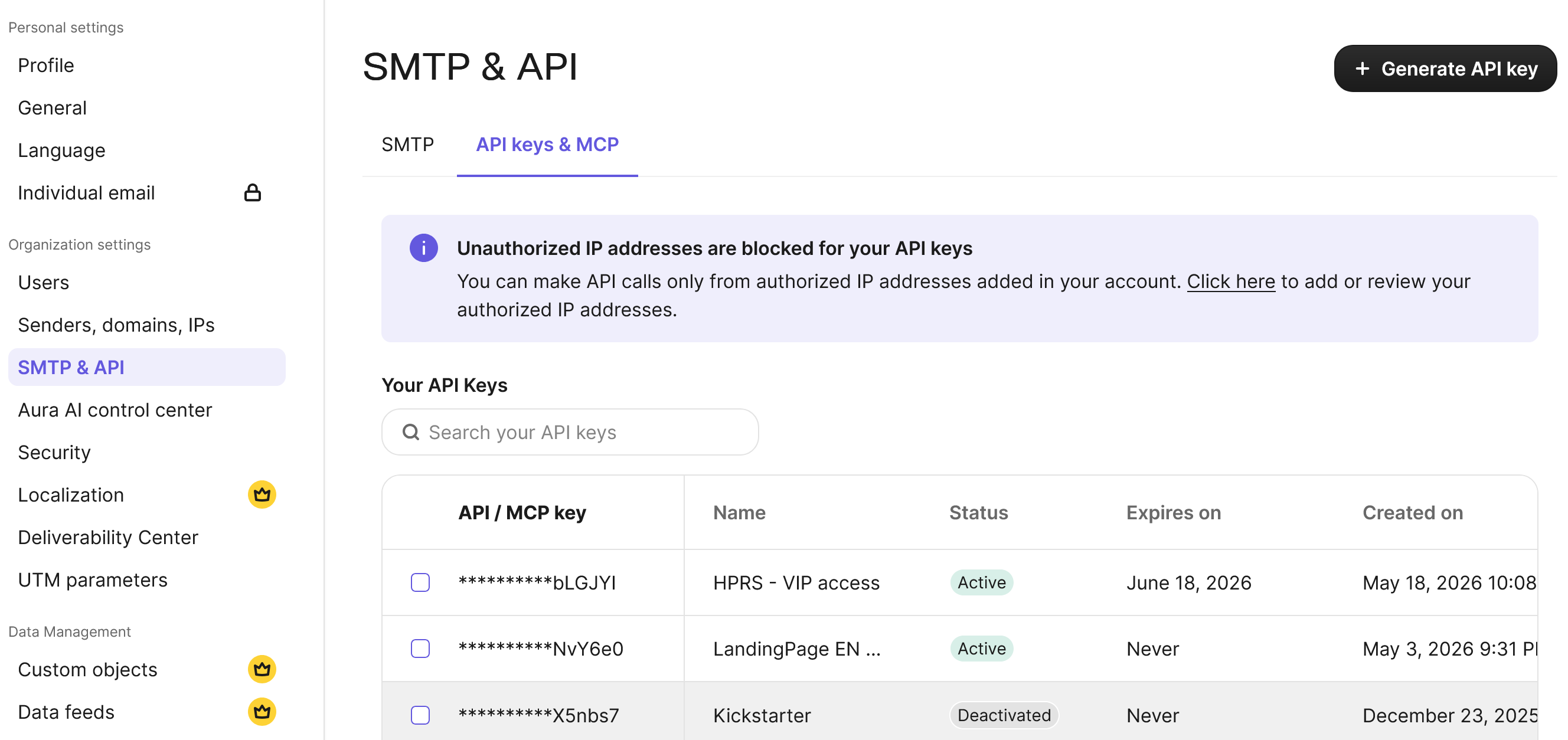Follow the Click here link for authorized IPs

click(1231, 281)
